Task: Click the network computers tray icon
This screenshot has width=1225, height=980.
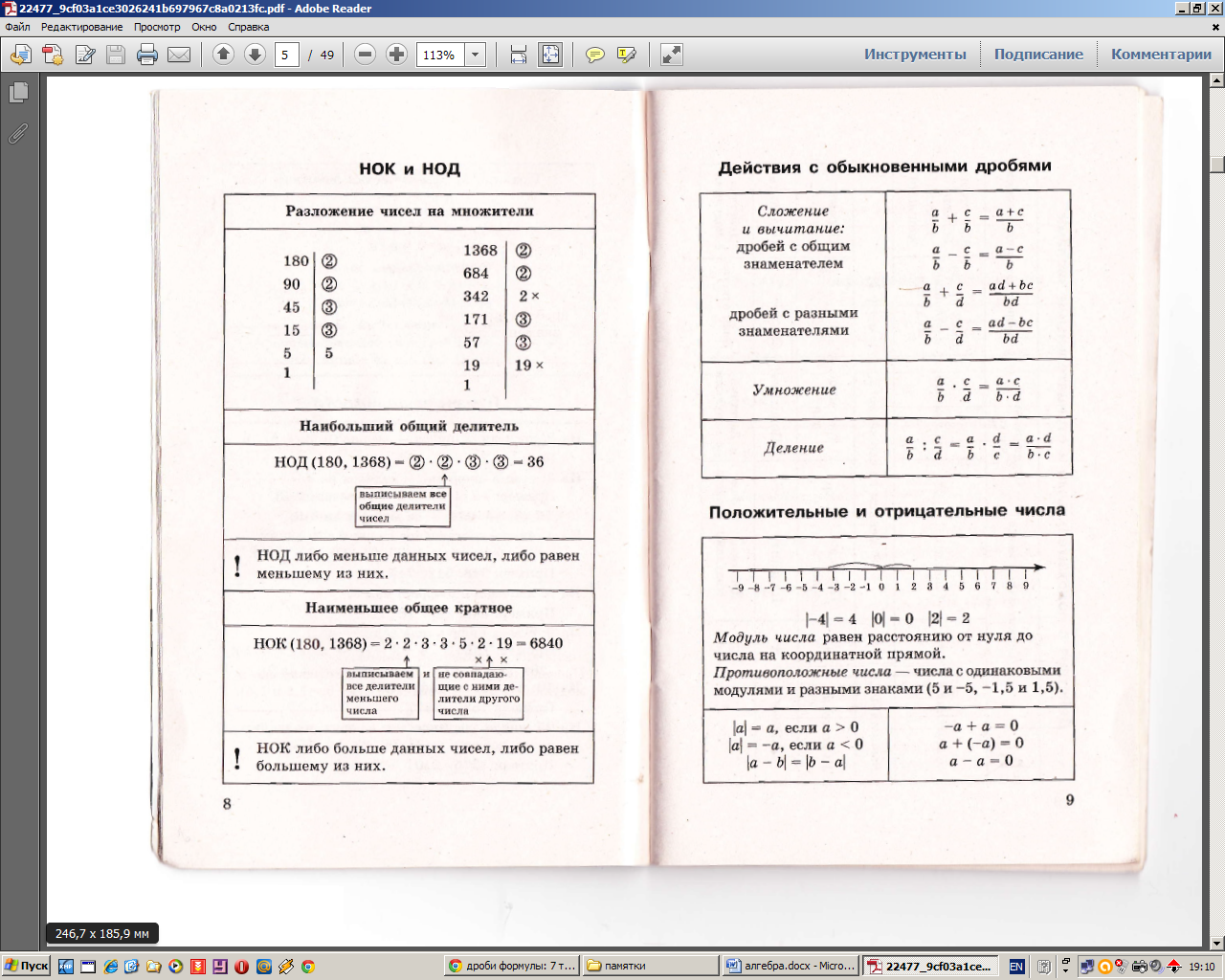Action: coord(1087,967)
